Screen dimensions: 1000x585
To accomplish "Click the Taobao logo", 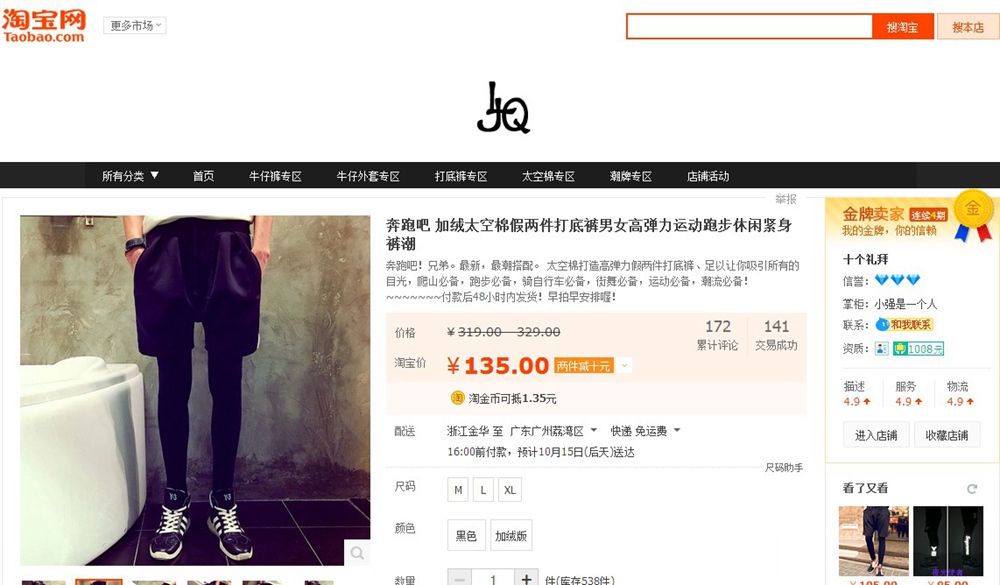I will [43, 26].
